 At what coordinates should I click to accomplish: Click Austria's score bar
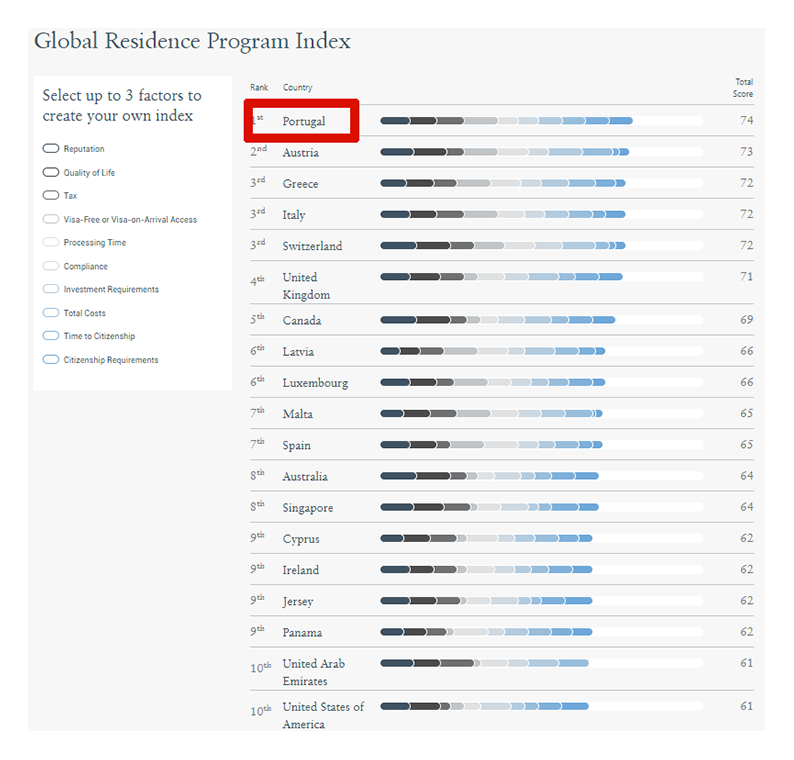pos(541,152)
